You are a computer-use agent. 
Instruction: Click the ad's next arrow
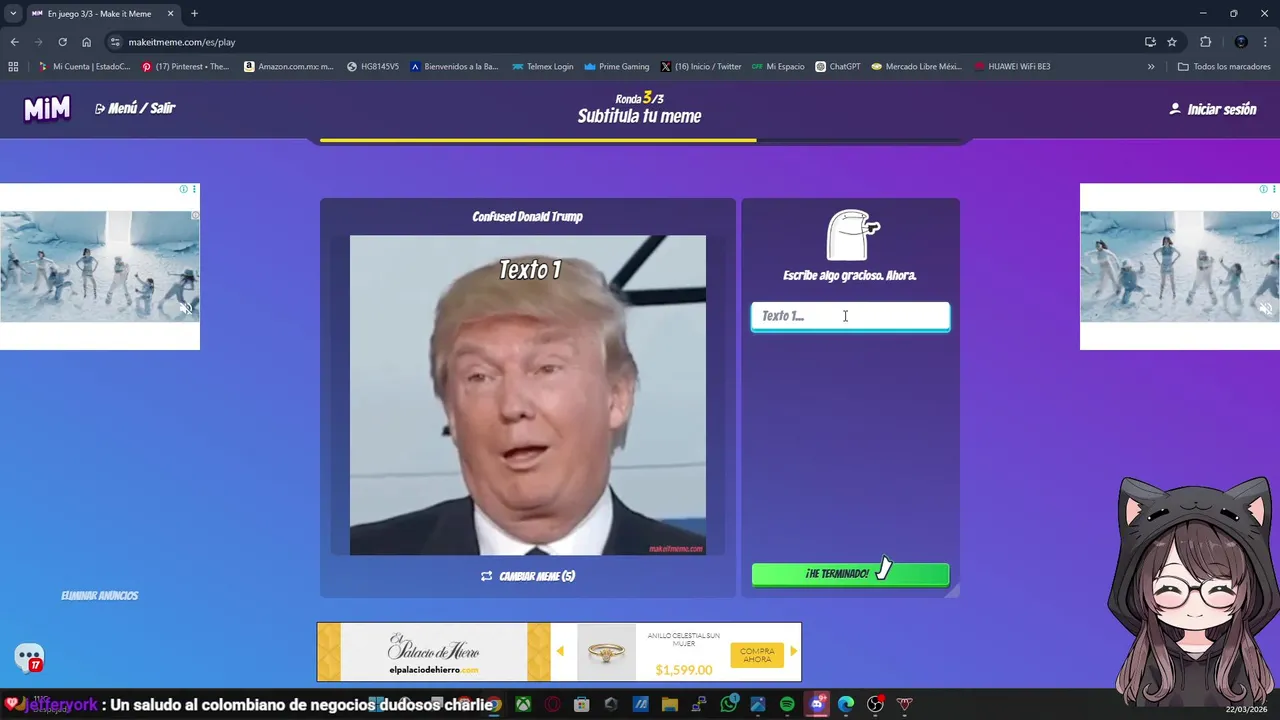pos(794,651)
